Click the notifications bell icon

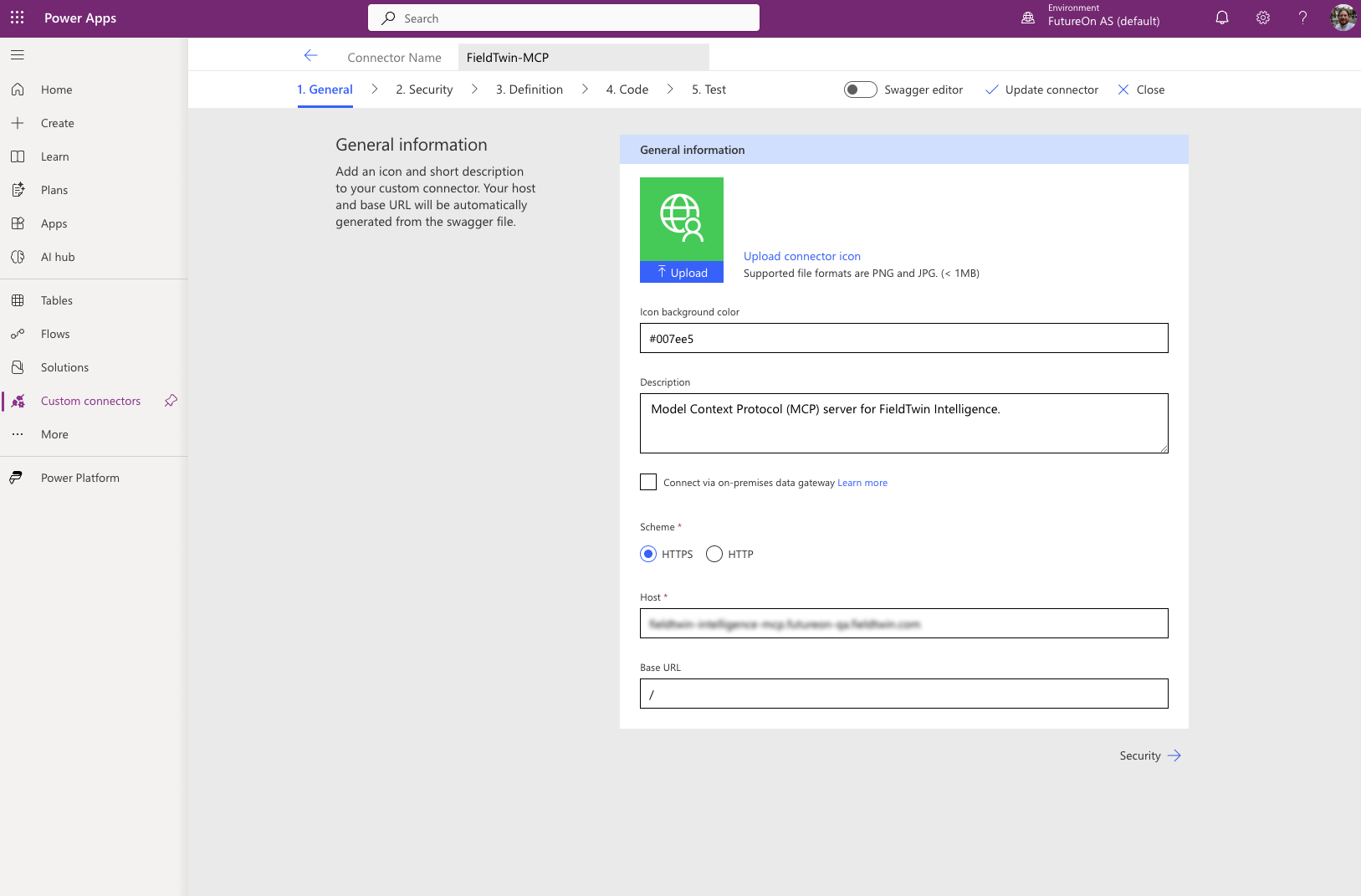(x=1222, y=18)
